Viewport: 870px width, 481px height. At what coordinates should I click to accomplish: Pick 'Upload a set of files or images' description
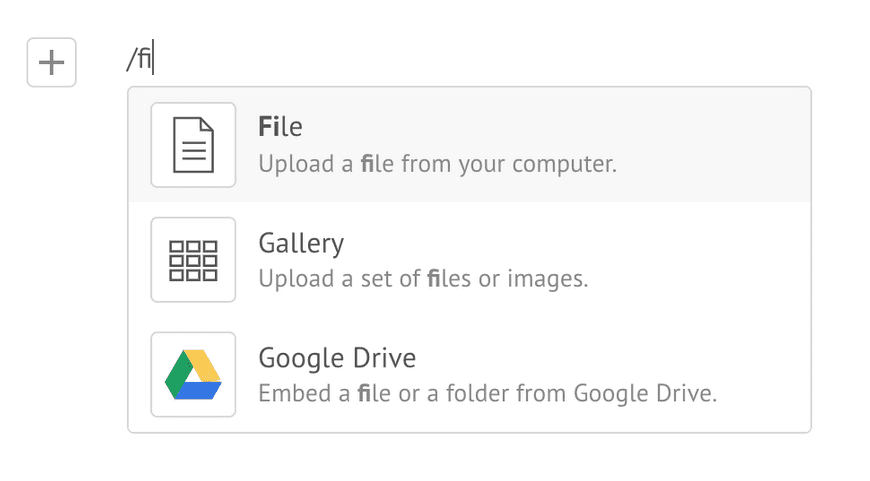pos(423,279)
